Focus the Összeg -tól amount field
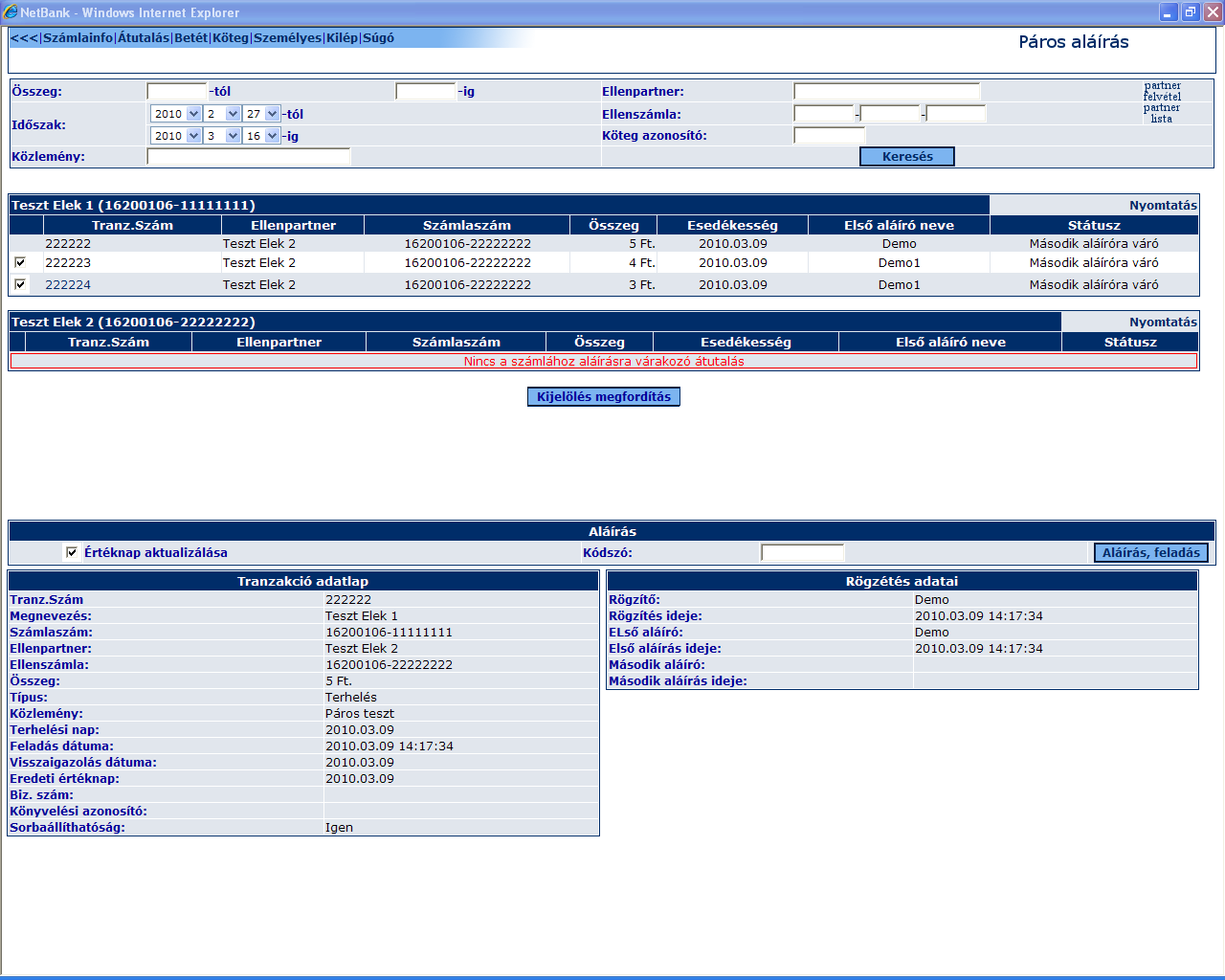The image size is (1225, 980). (x=177, y=91)
